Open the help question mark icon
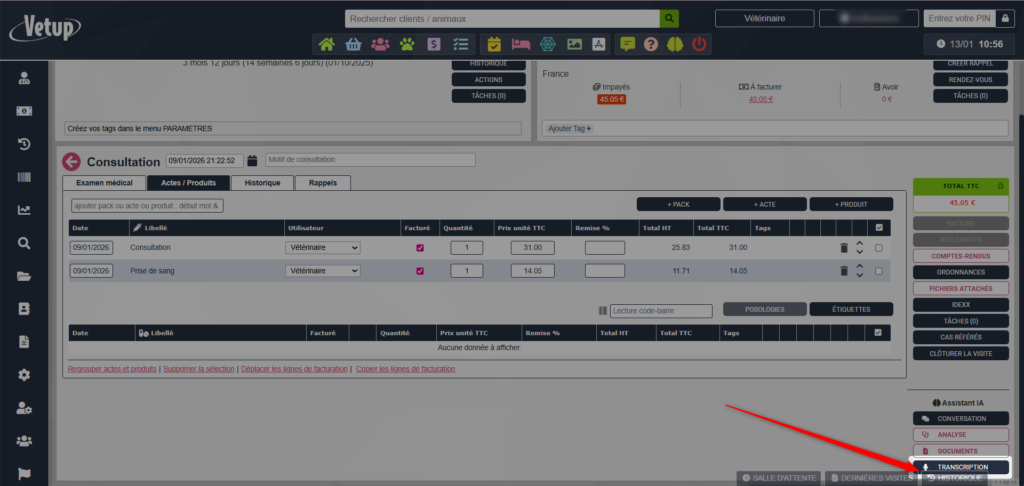Viewport: 1024px width, 486px height. pos(651,44)
